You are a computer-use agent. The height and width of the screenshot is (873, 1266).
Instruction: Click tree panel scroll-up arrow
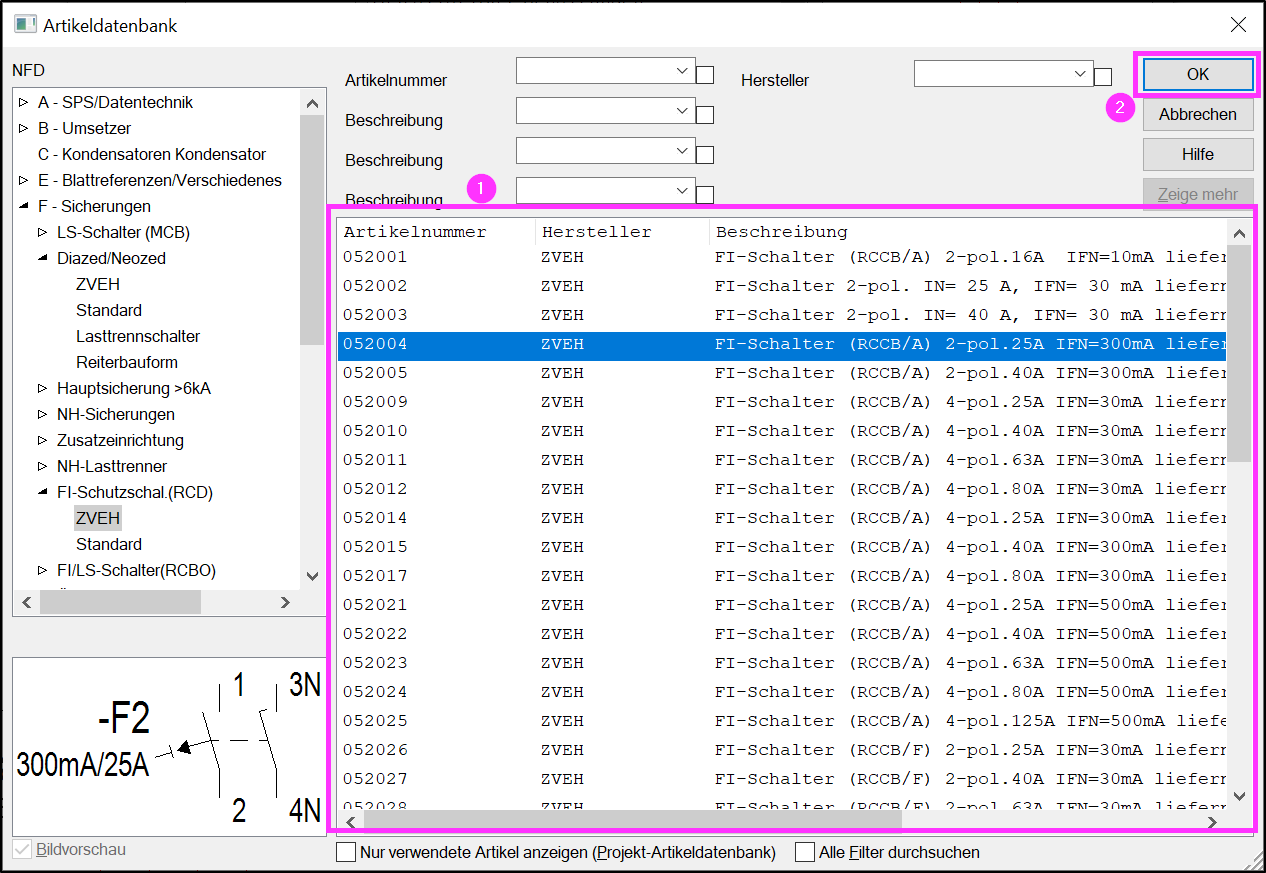point(311,103)
